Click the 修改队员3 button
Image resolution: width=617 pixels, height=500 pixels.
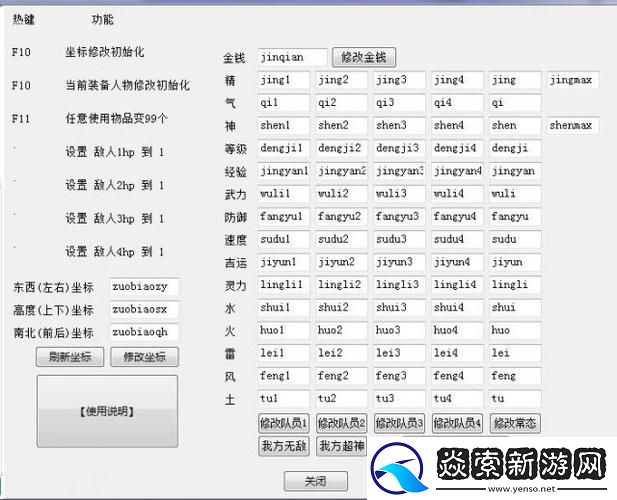[x=399, y=423]
